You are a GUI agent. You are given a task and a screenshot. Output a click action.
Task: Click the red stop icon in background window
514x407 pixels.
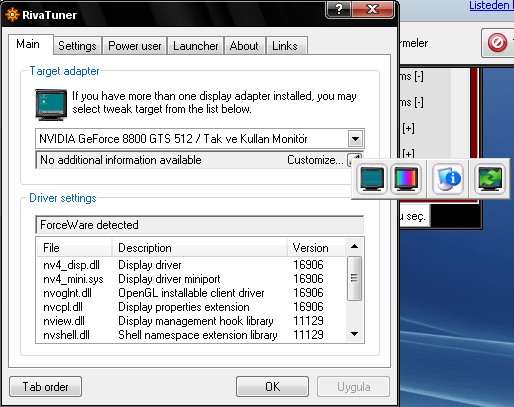point(497,43)
